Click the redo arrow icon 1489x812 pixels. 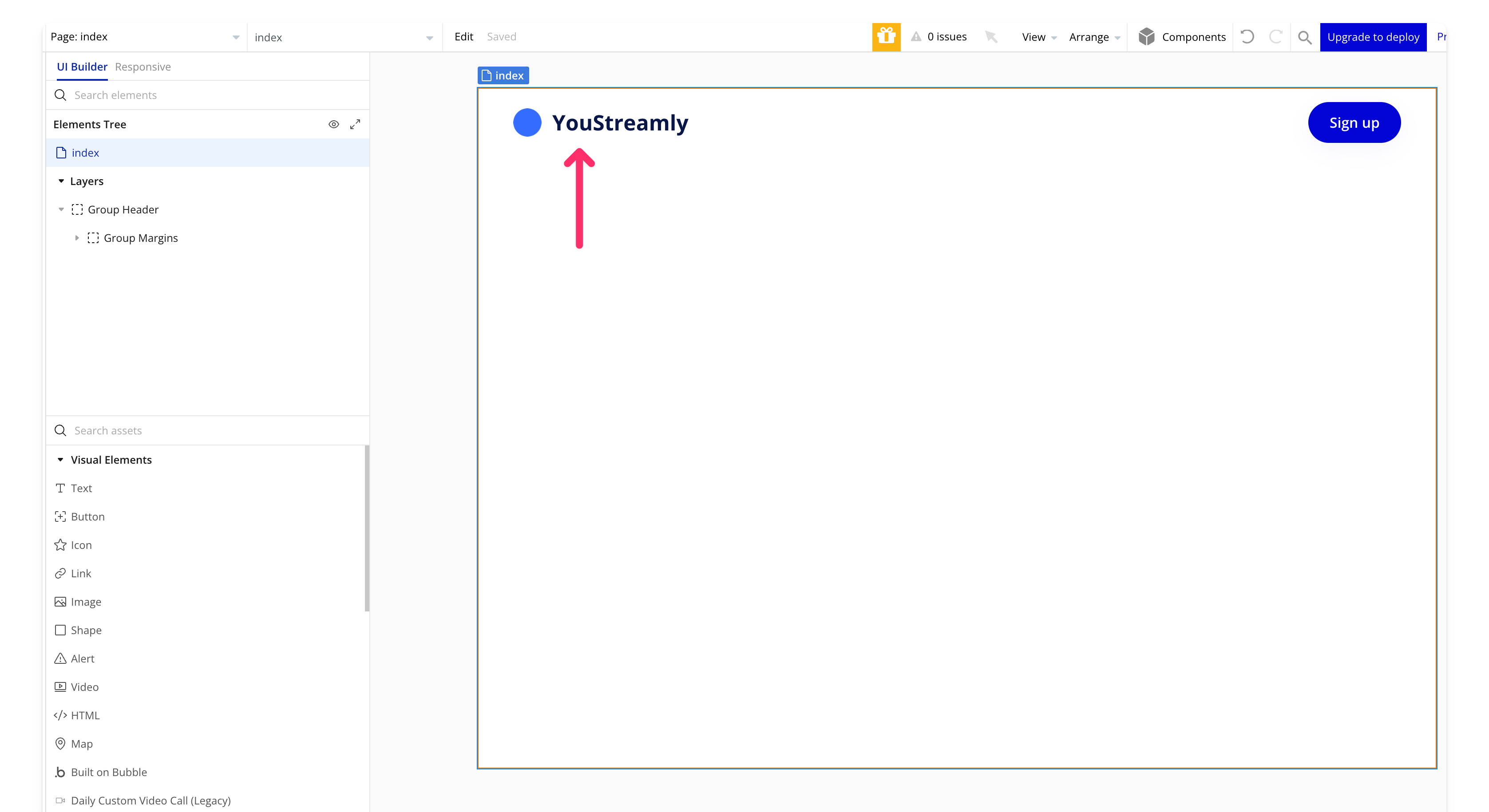(1276, 37)
